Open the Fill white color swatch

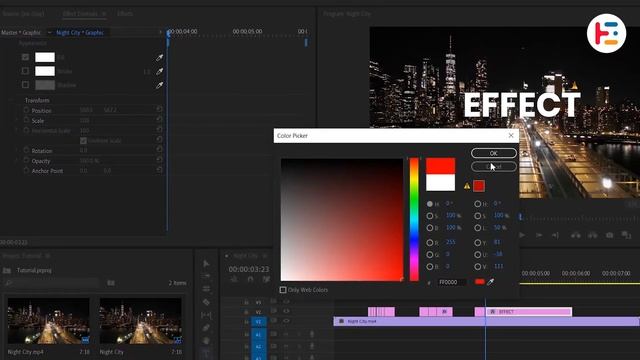pyautogui.click(x=45, y=57)
